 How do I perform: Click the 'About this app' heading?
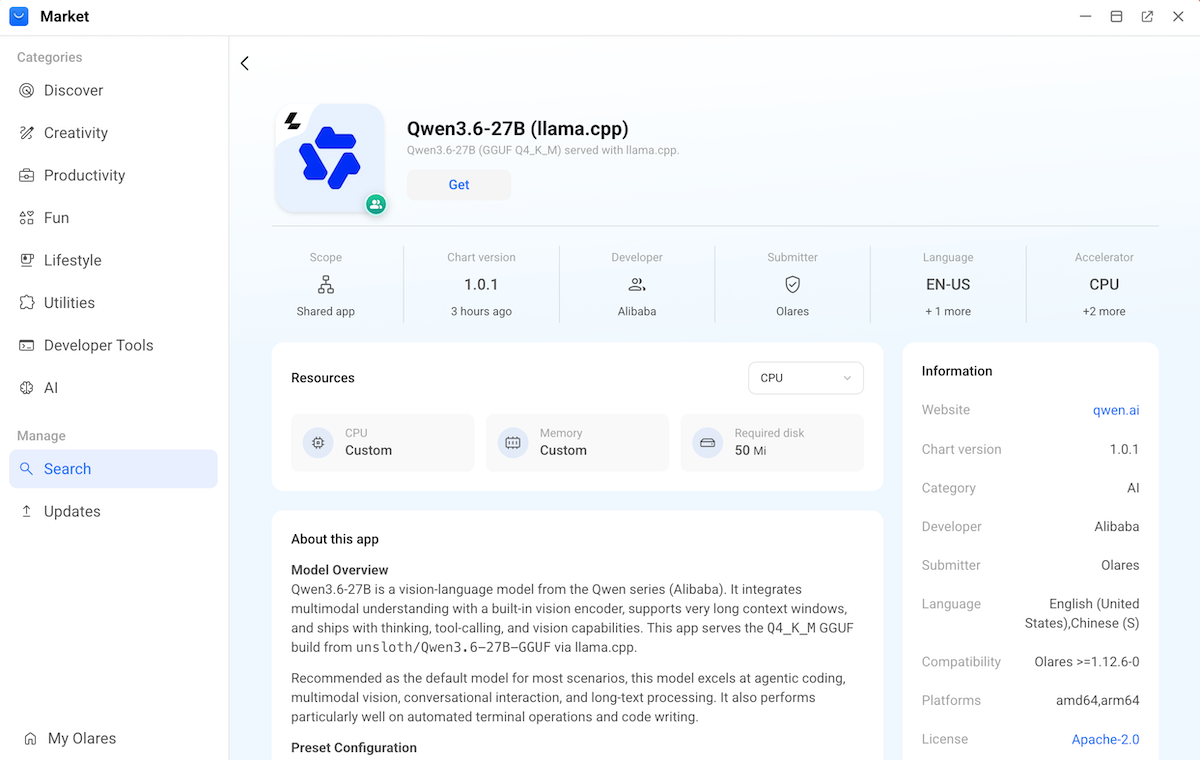[335, 539]
